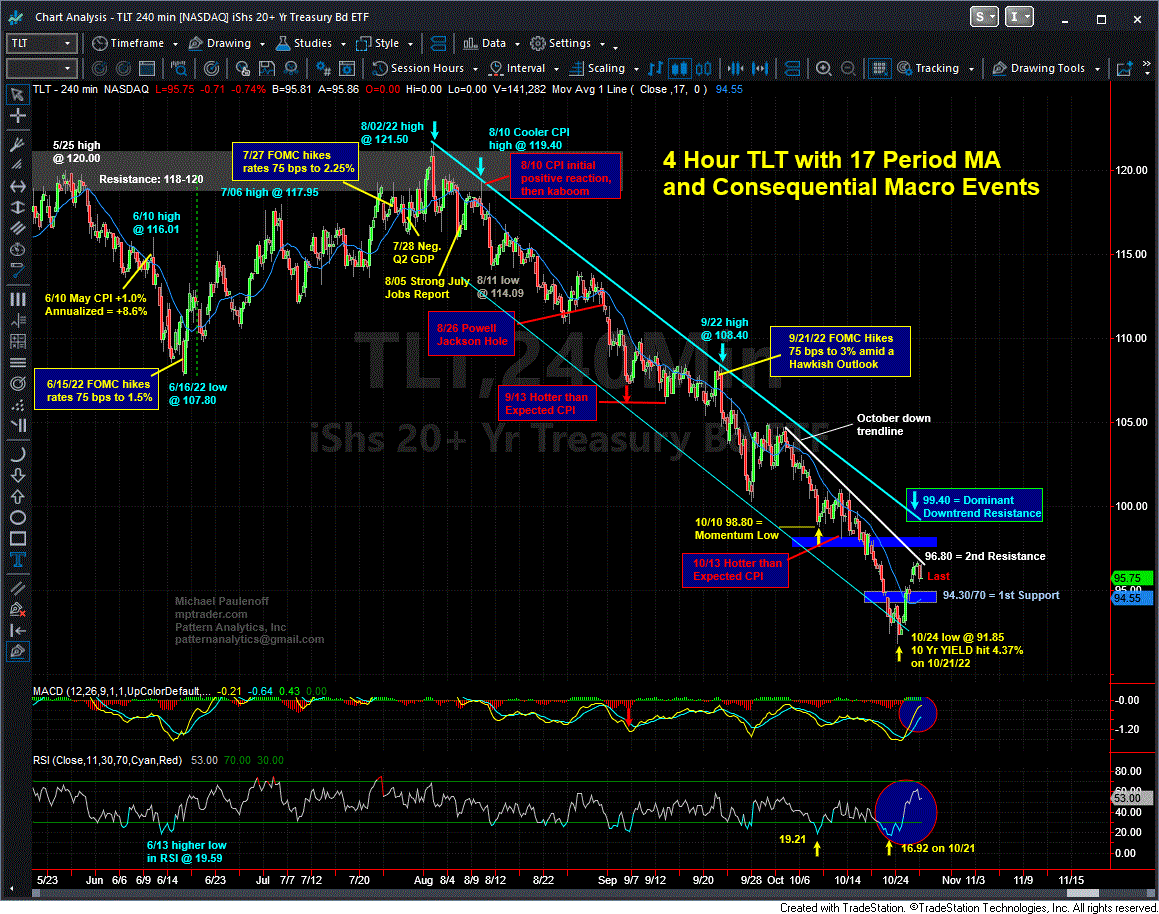Click the blue stacked panels icon beside Style
The image size is (1159, 914).
coord(438,44)
